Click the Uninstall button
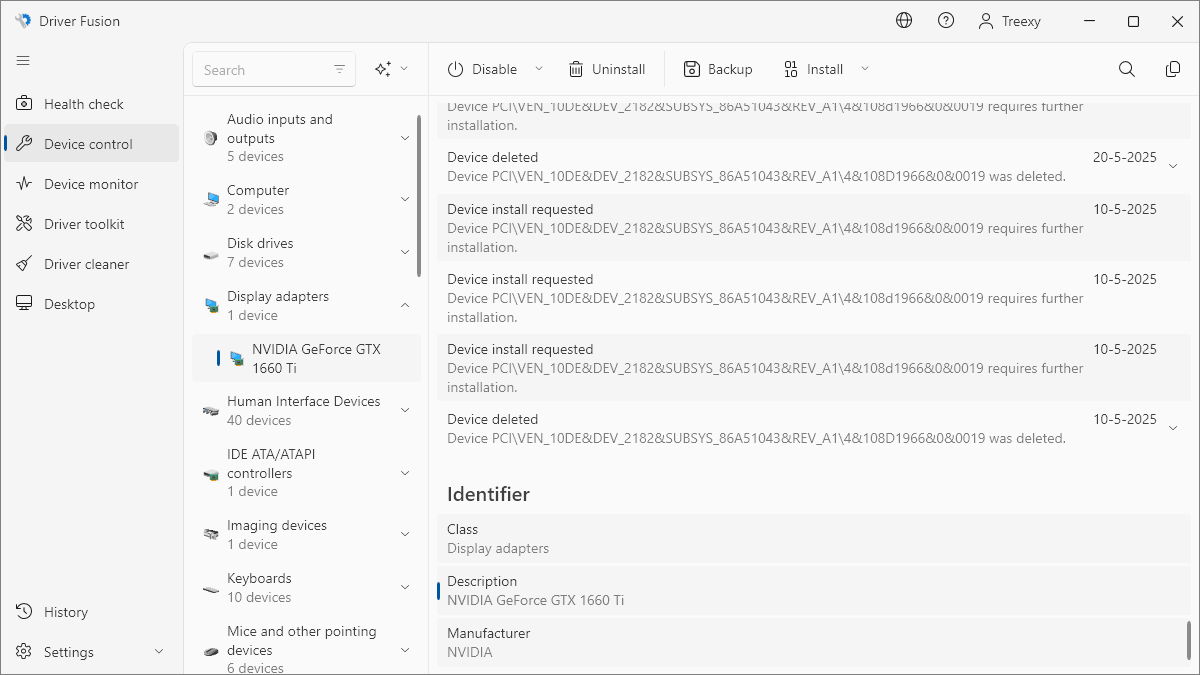 click(607, 69)
